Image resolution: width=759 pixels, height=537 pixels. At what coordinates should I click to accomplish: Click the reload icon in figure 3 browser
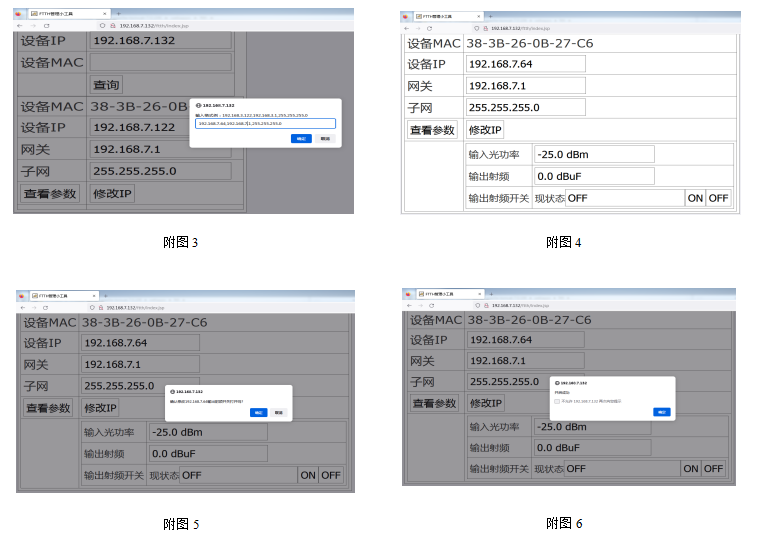click(x=46, y=24)
